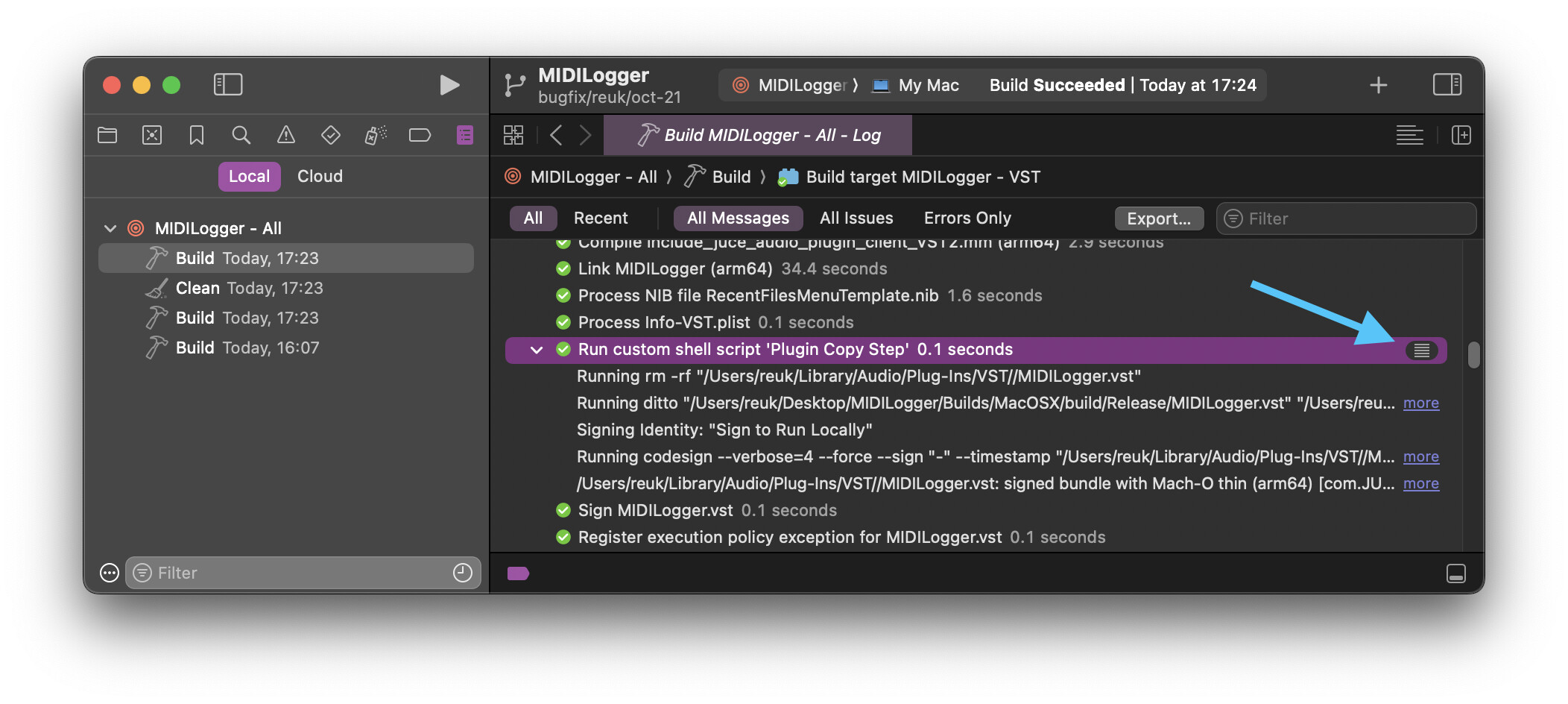Expand 'more' on the signed bundle line

(1420, 484)
